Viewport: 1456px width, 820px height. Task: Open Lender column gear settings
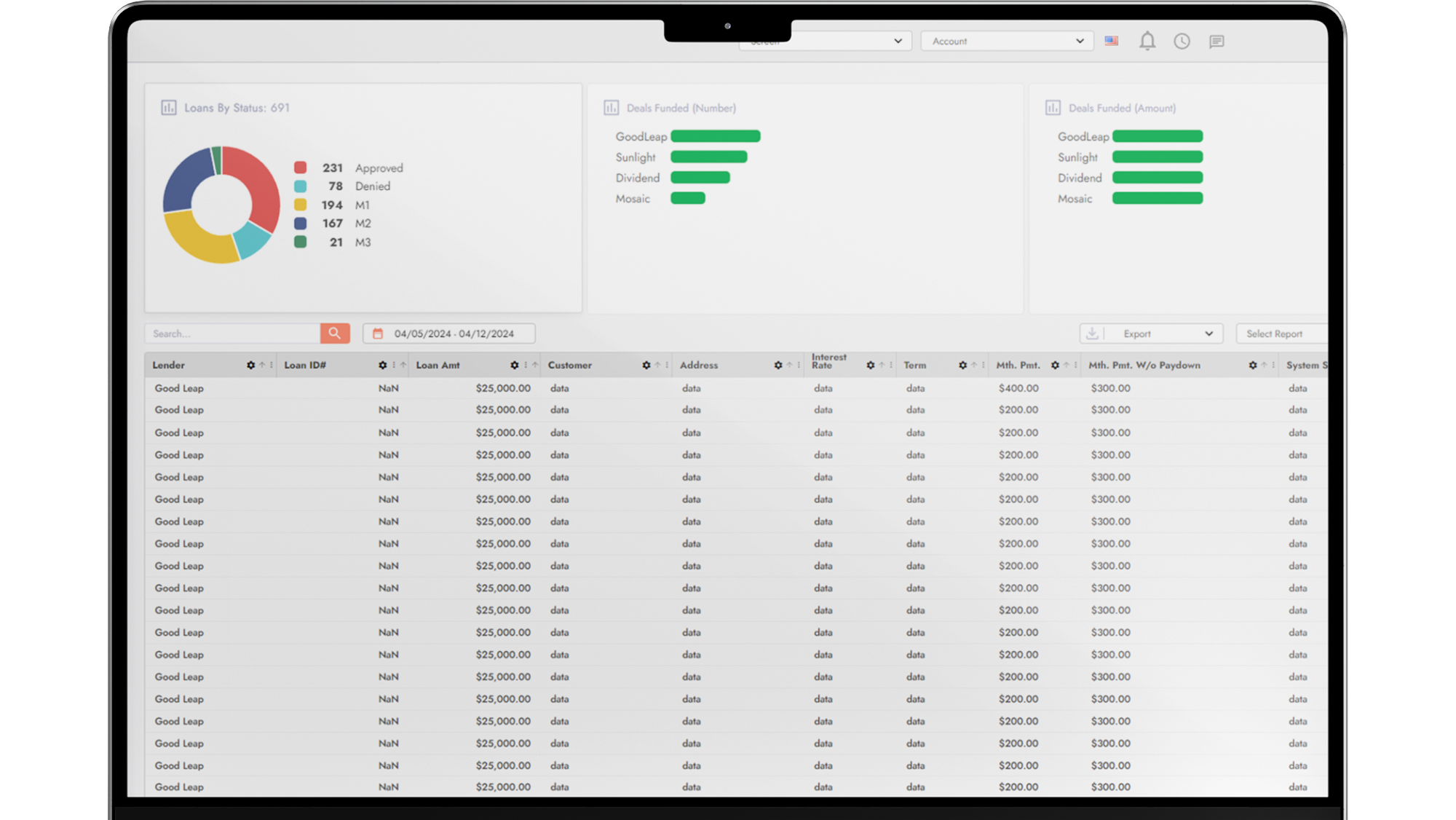pos(250,365)
